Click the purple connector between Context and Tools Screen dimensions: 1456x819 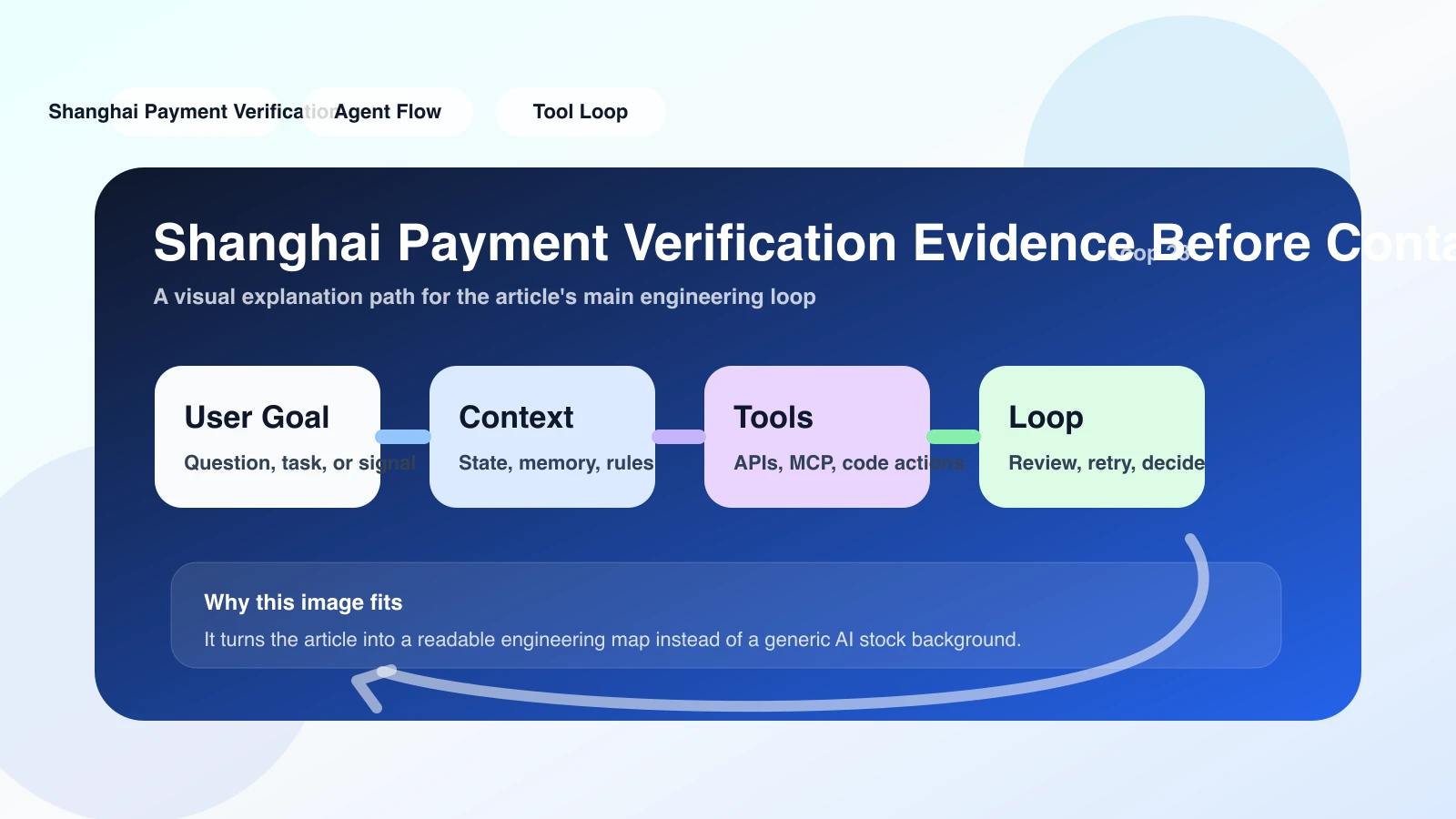click(679, 437)
